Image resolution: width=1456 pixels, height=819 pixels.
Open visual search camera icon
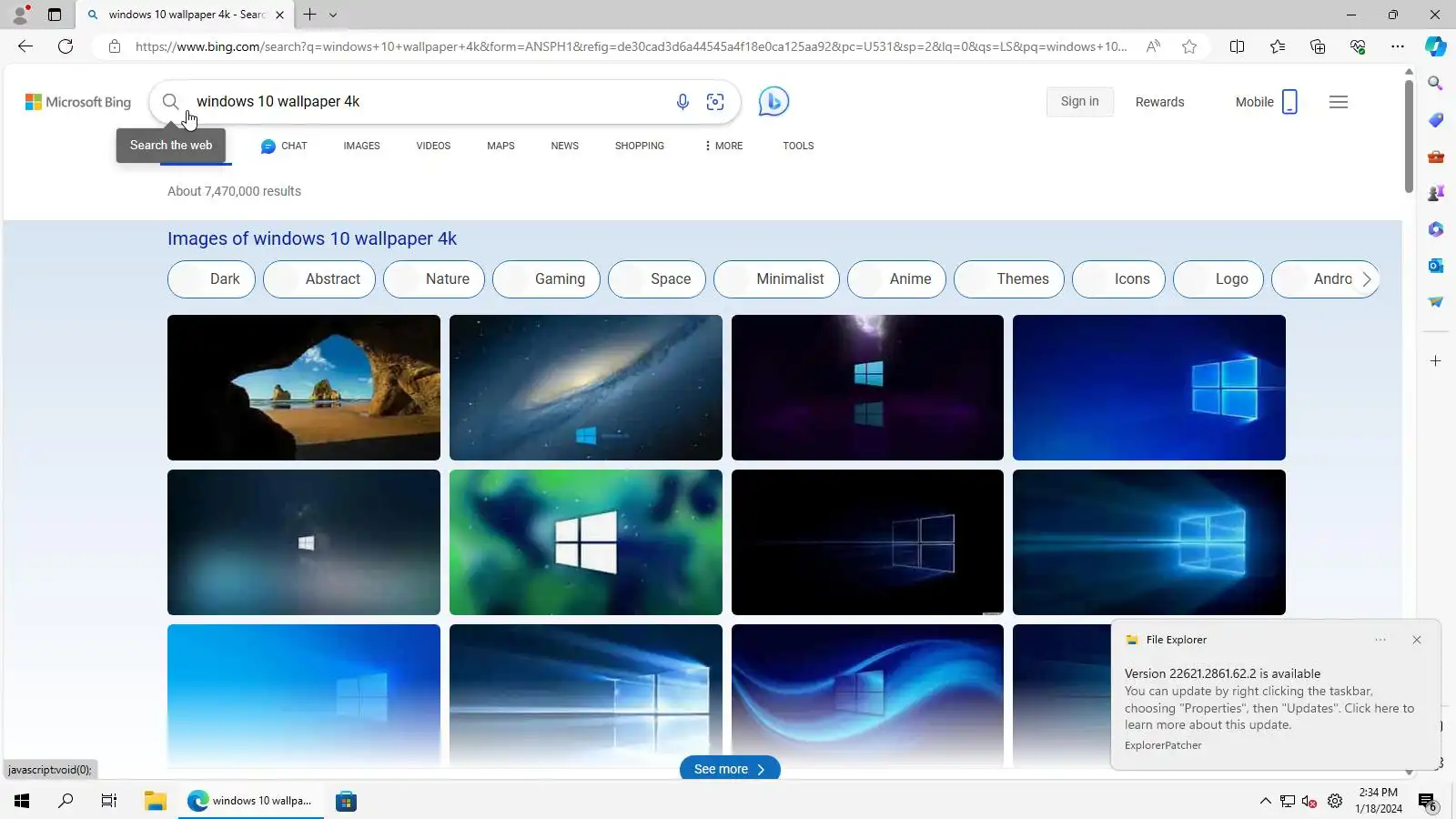715,102
